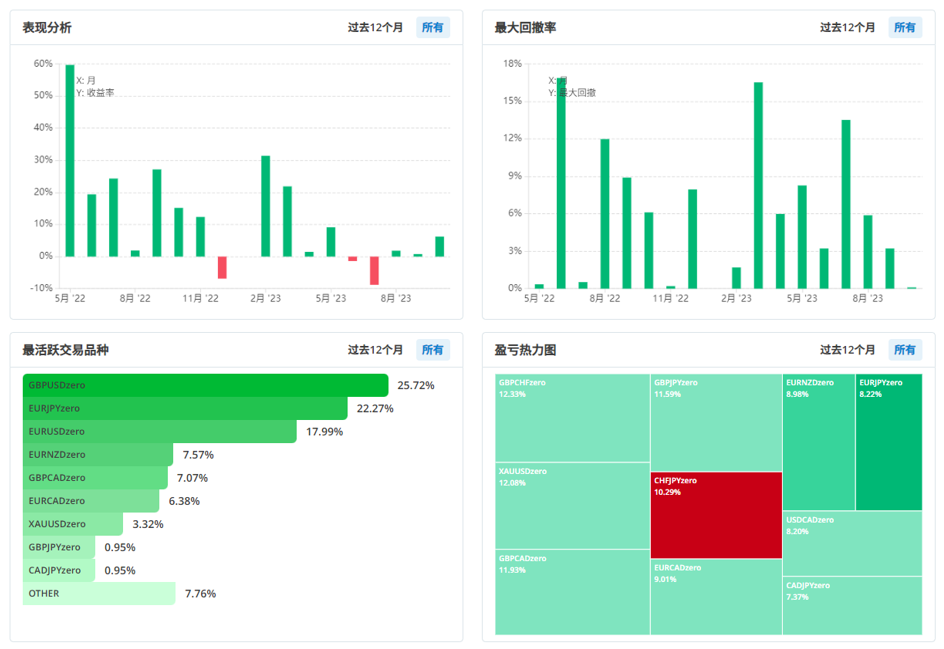Select the GBPCHFzero heatmap tile

pyautogui.click(x=572, y=418)
